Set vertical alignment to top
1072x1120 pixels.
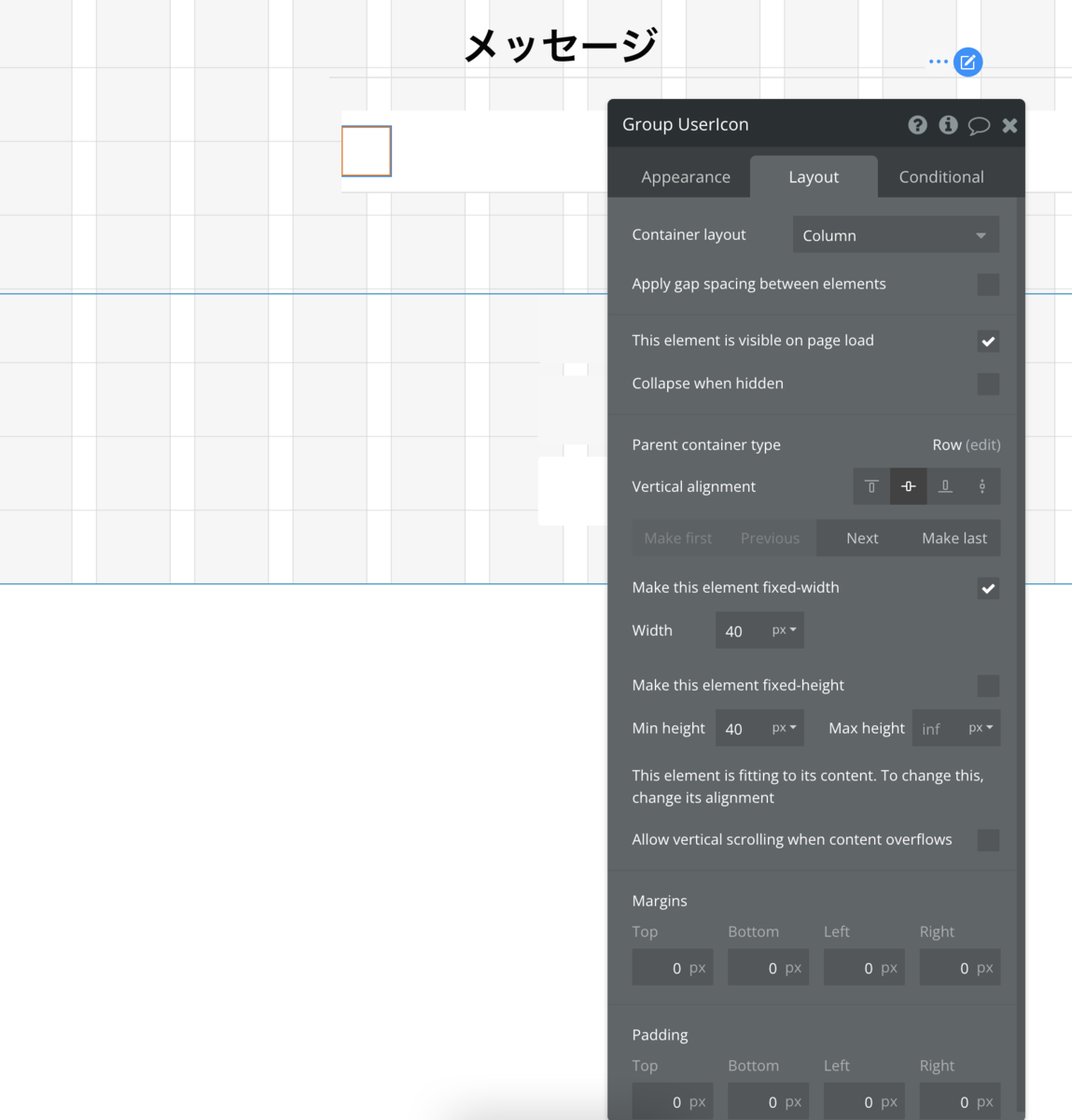871,486
